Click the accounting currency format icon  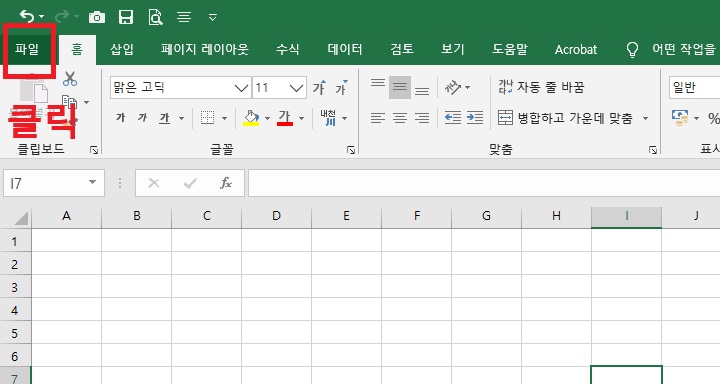(680, 118)
